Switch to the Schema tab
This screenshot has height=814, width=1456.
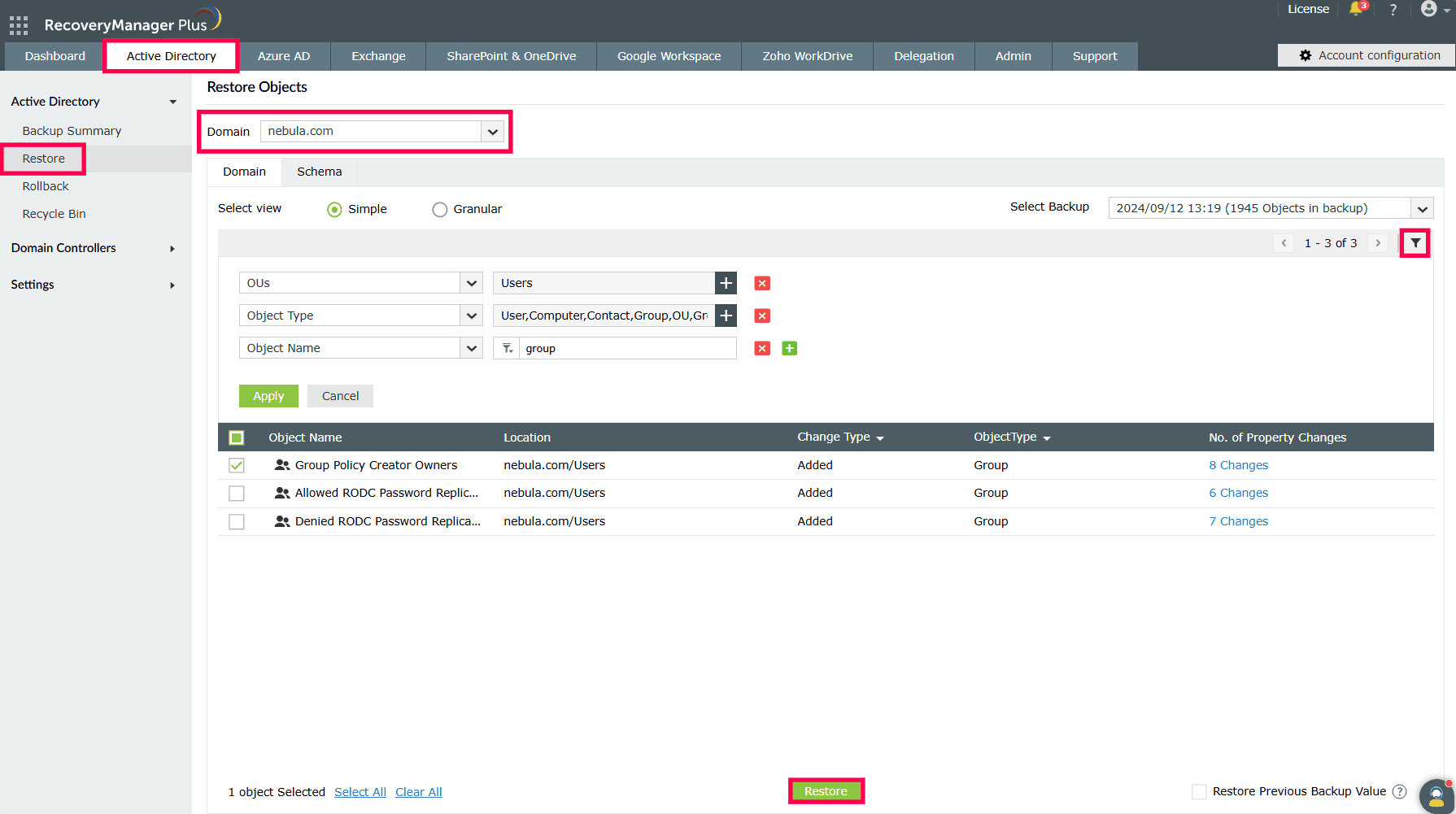pyautogui.click(x=319, y=172)
